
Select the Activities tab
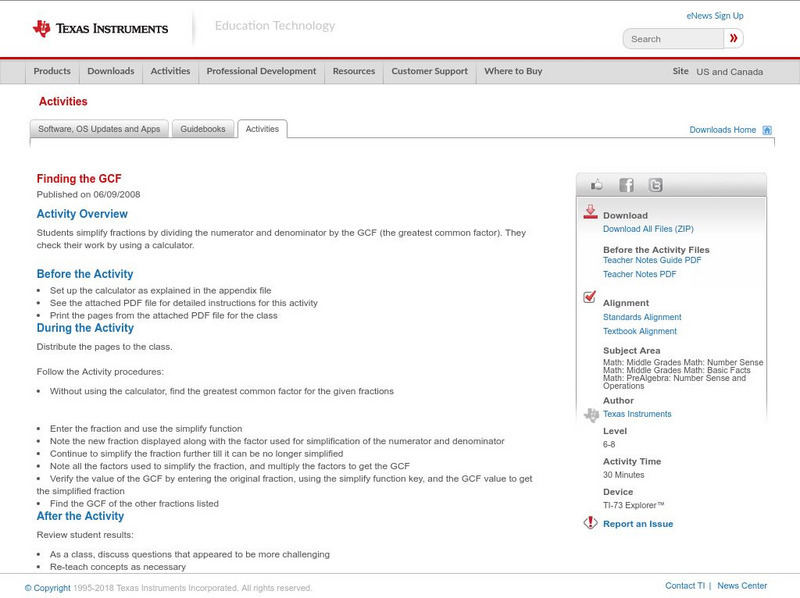tap(262, 129)
